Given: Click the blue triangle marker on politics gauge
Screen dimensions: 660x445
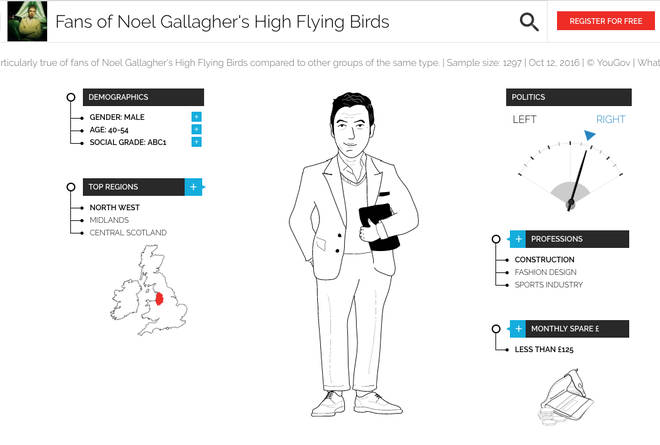Looking at the screenshot, I should [589, 135].
